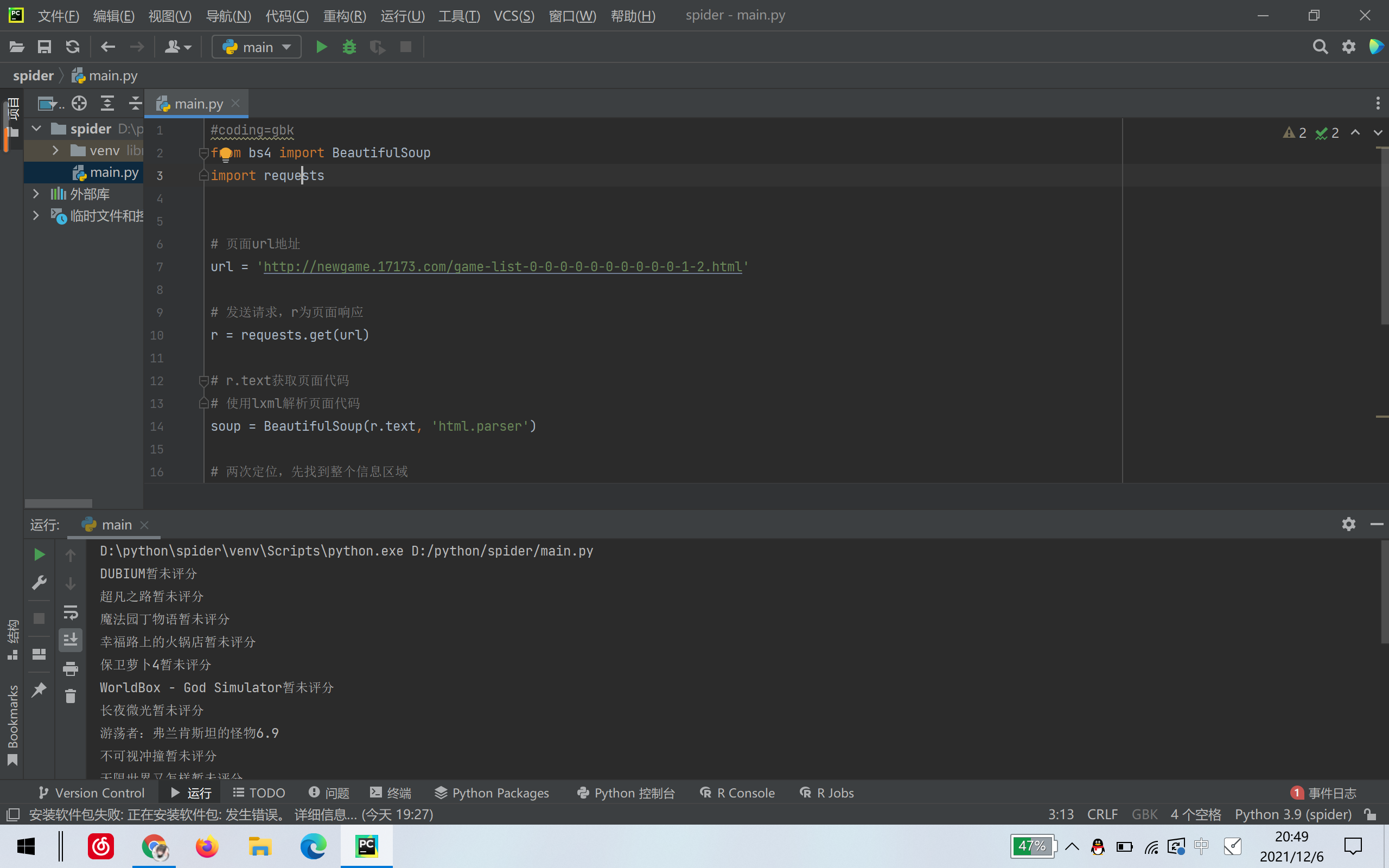Switch to Python Packages tool tab
Screen dimensions: 1389x868
(x=492, y=793)
